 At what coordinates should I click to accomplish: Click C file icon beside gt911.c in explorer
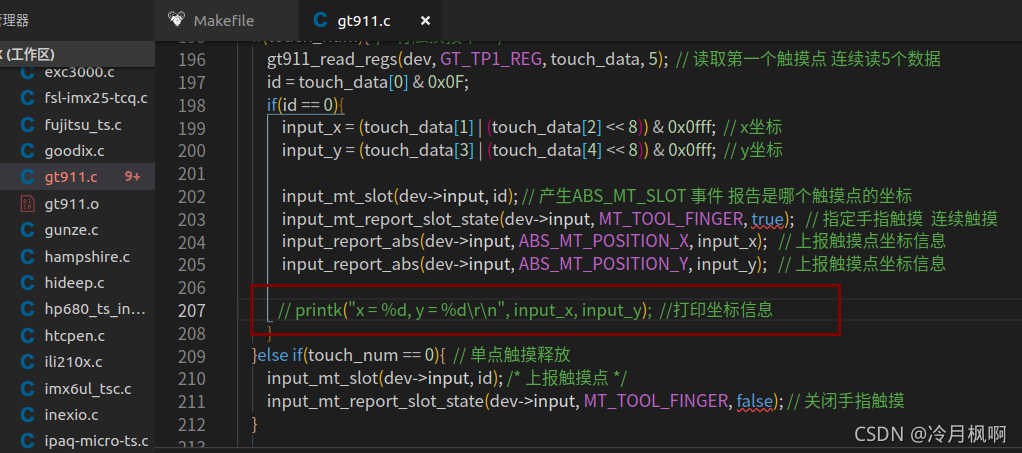pos(27,177)
